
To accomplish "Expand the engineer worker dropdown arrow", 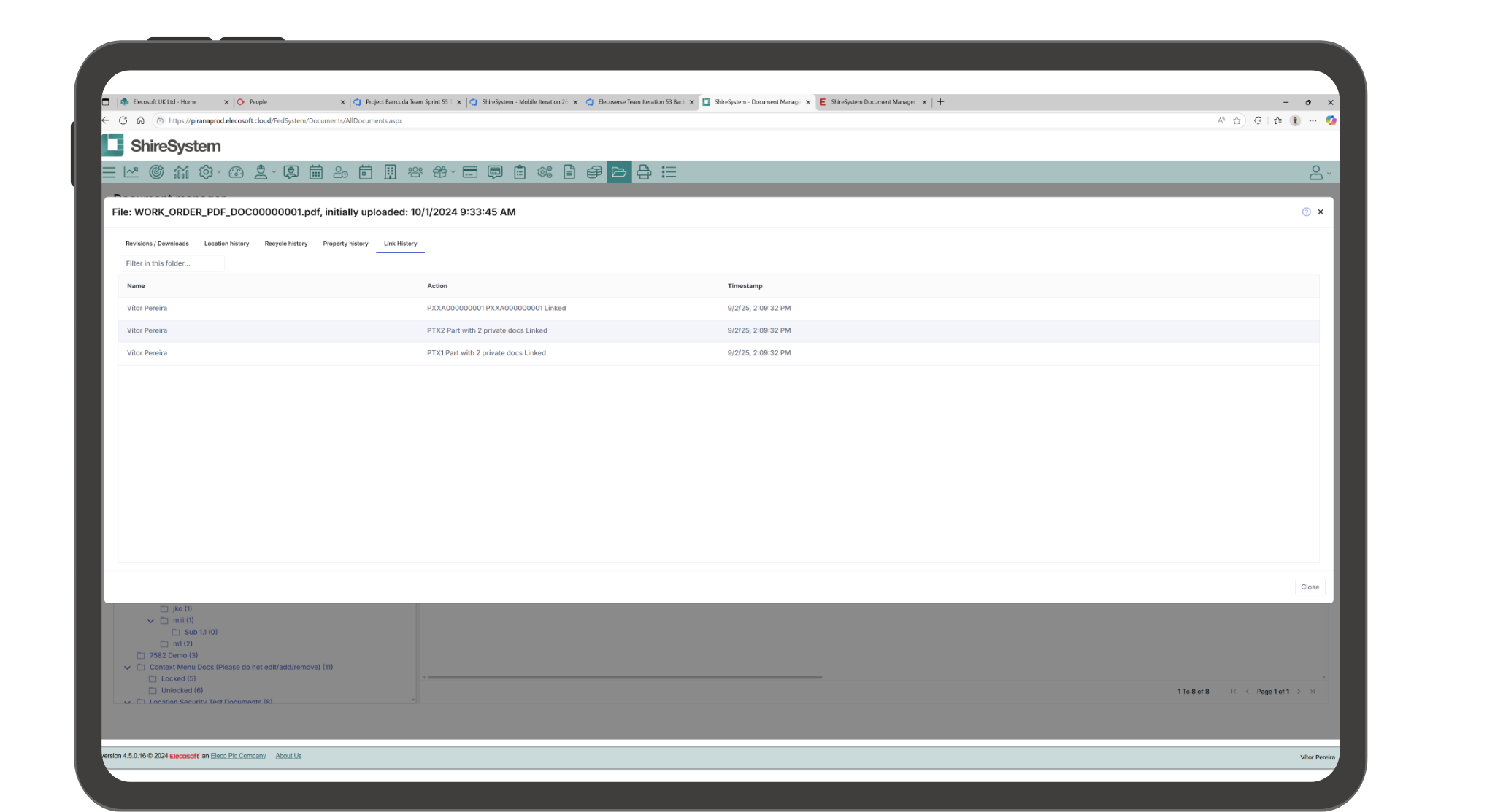I will tap(274, 173).
